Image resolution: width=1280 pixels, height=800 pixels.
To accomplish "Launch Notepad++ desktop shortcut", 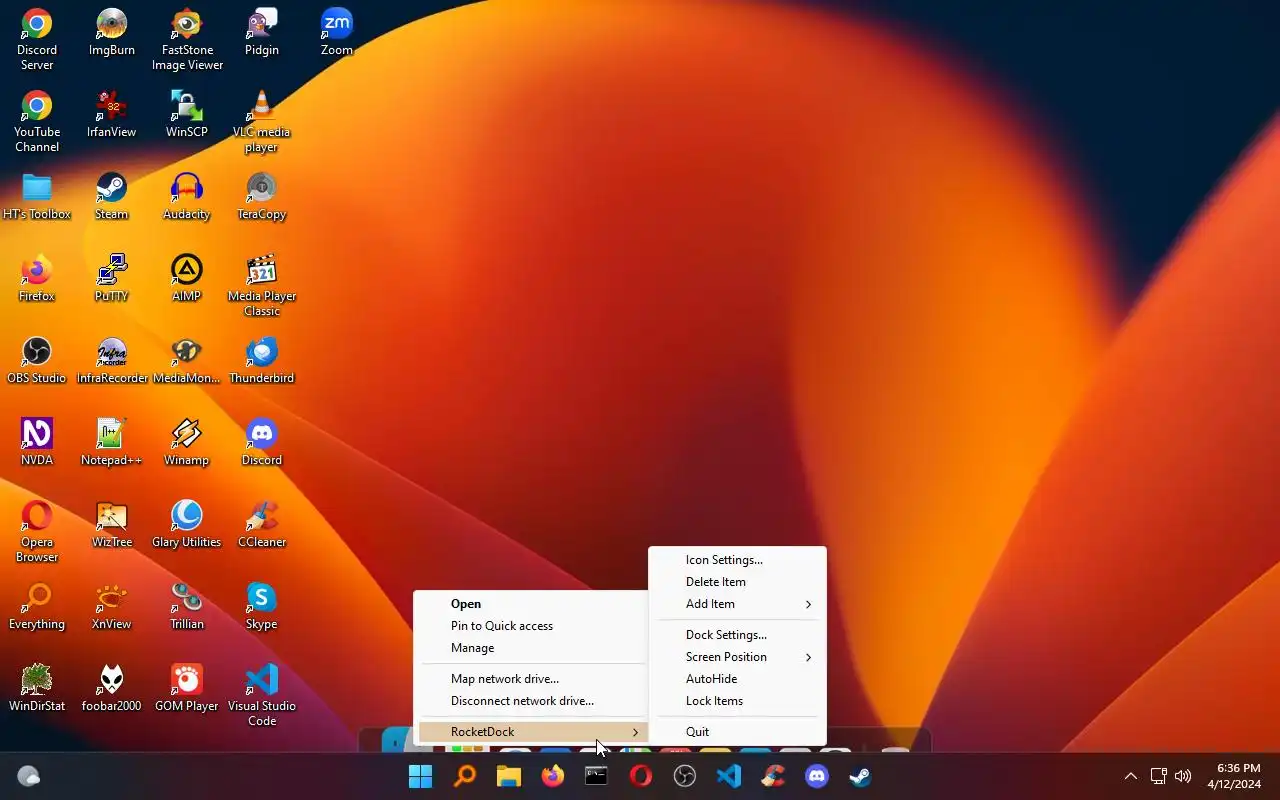I will (x=112, y=442).
